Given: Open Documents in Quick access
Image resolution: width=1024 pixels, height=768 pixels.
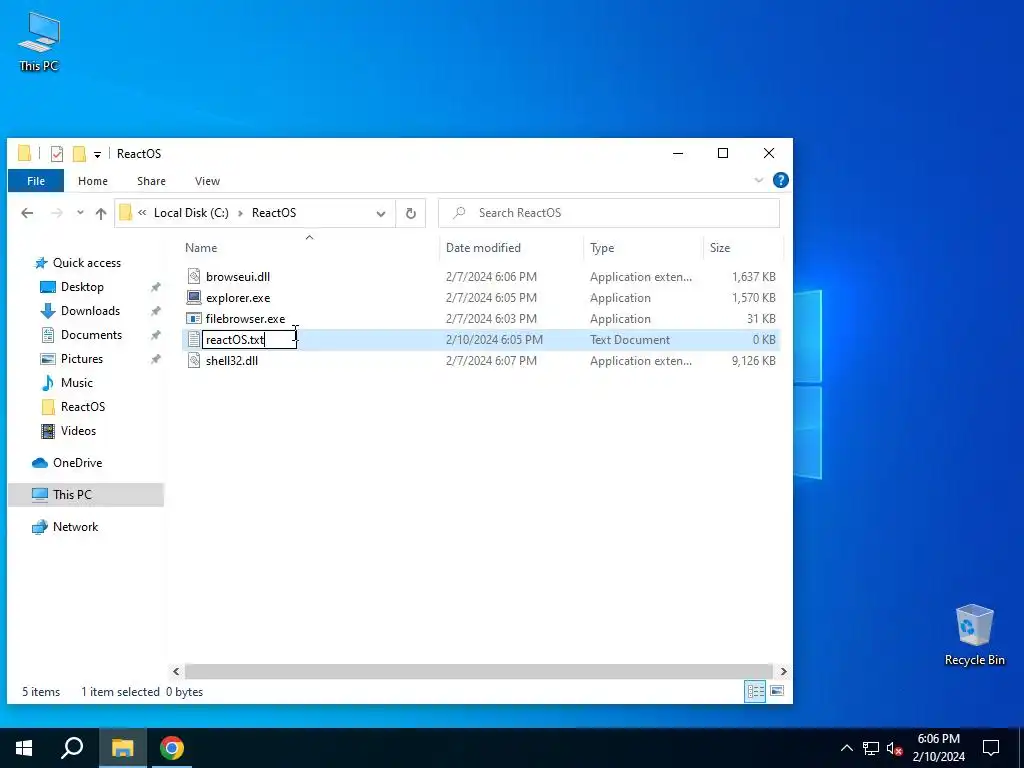Looking at the screenshot, I should (x=91, y=335).
